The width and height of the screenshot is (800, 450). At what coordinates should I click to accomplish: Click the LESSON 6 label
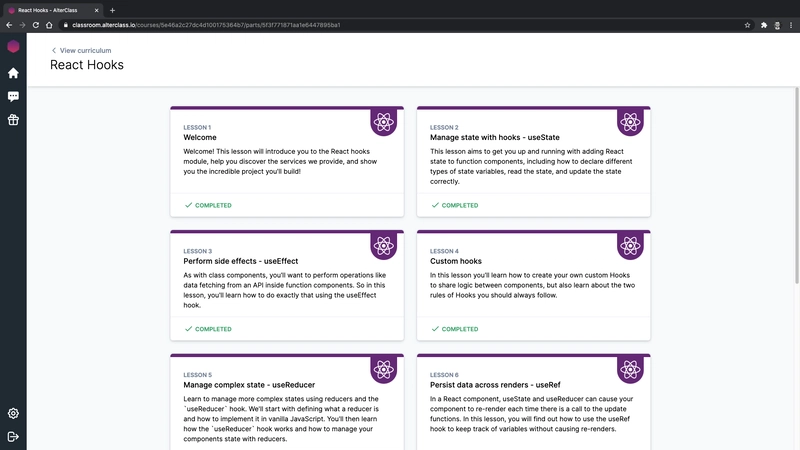tap(444, 375)
